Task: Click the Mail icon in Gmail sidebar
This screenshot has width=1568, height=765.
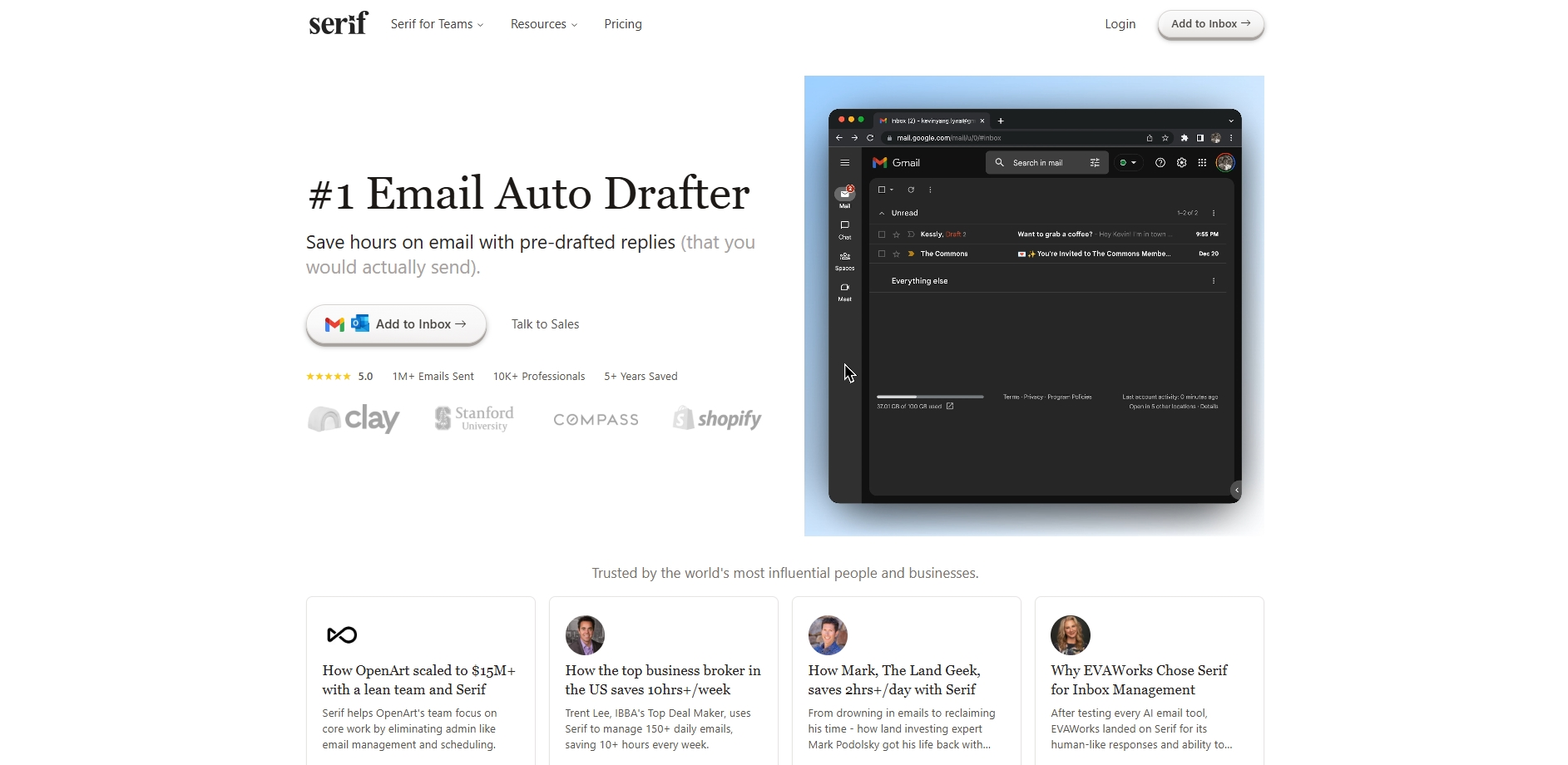Action: tap(844, 195)
